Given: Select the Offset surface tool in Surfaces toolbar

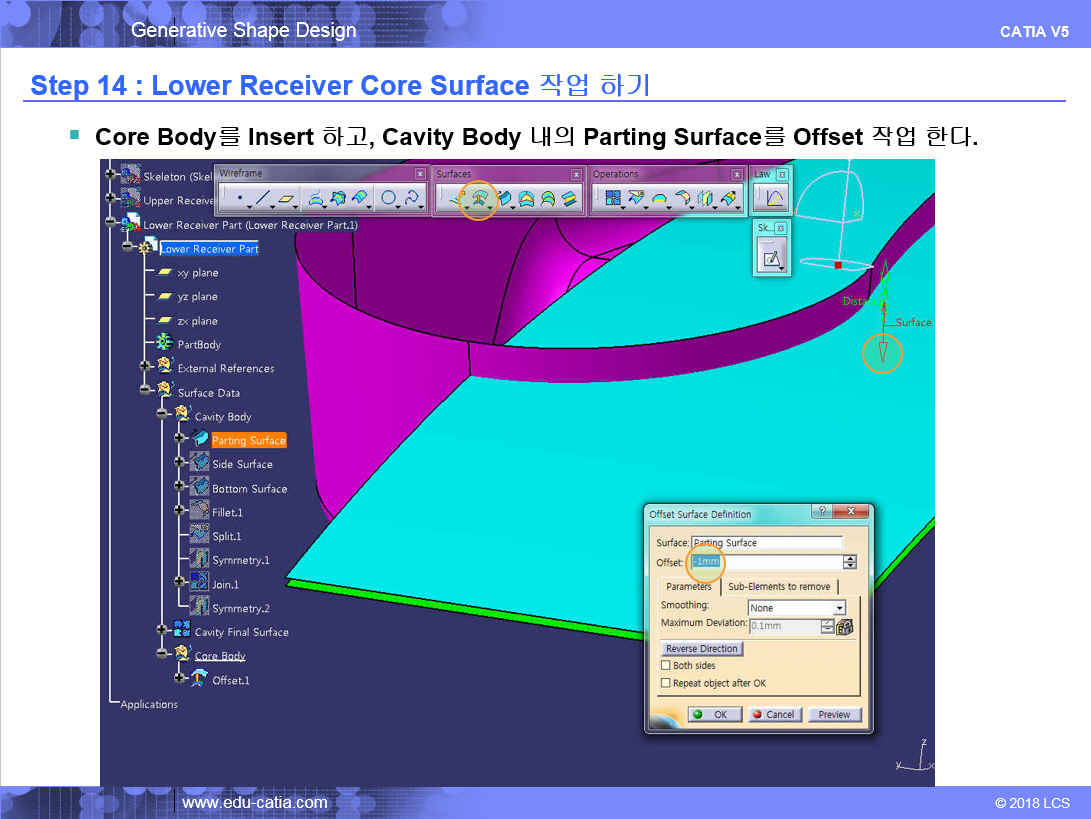Looking at the screenshot, I should [x=479, y=199].
